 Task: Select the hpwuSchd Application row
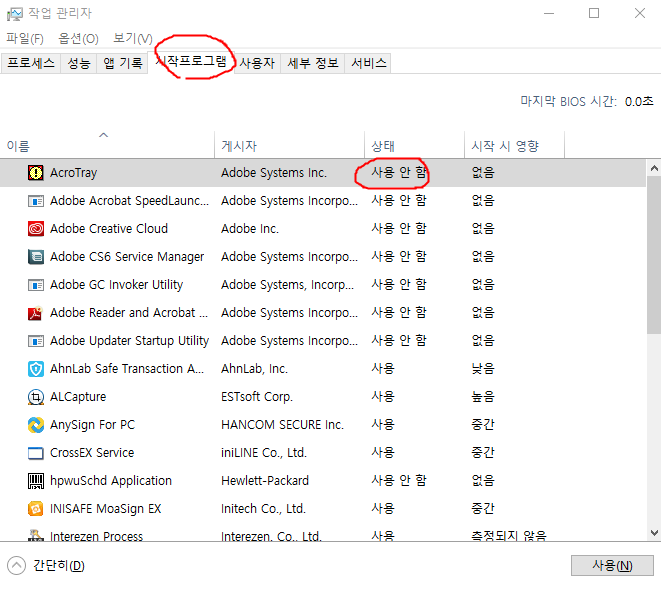click(x=322, y=481)
